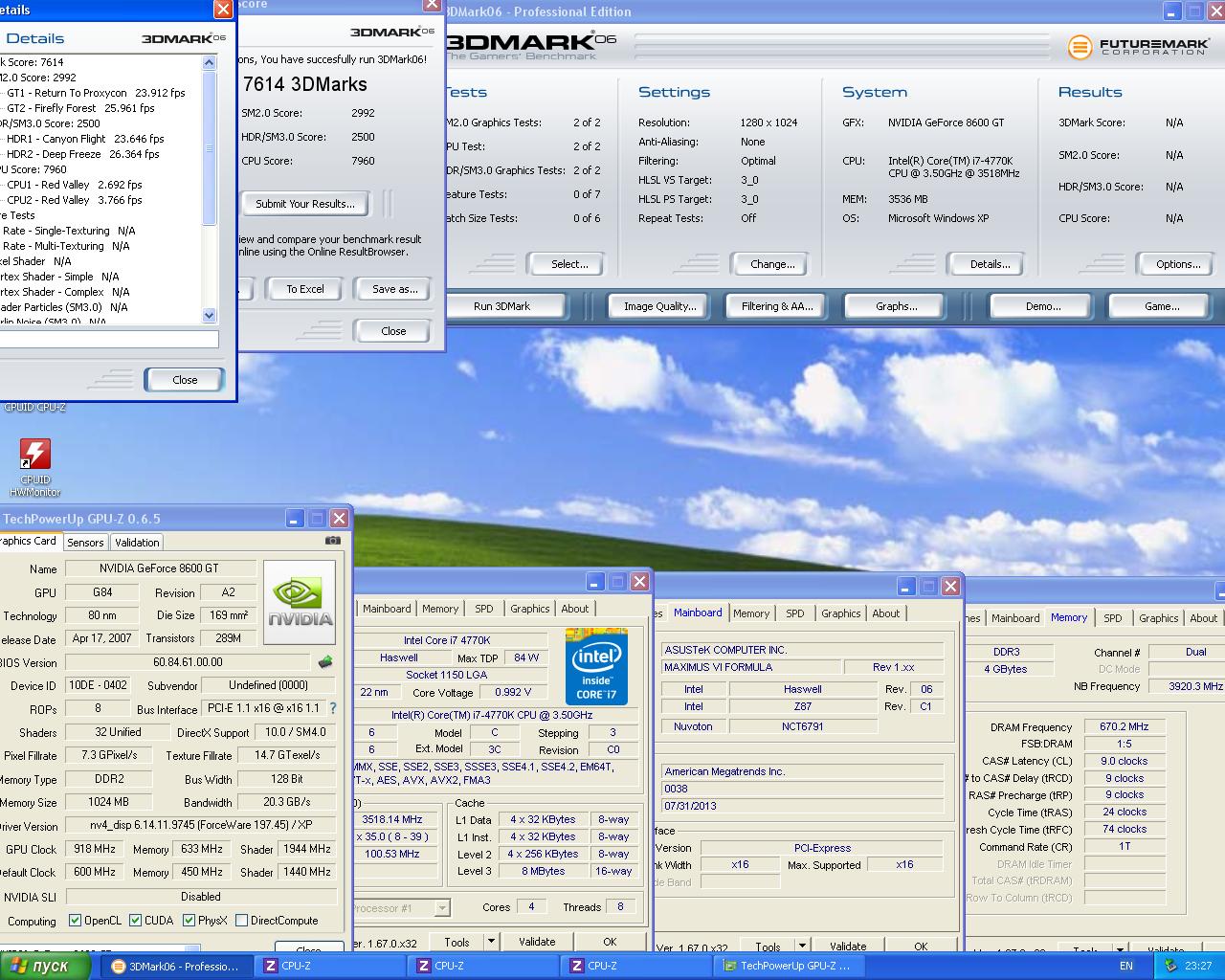Open Graphics tab in CPU-Z memory window

point(1159,618)
